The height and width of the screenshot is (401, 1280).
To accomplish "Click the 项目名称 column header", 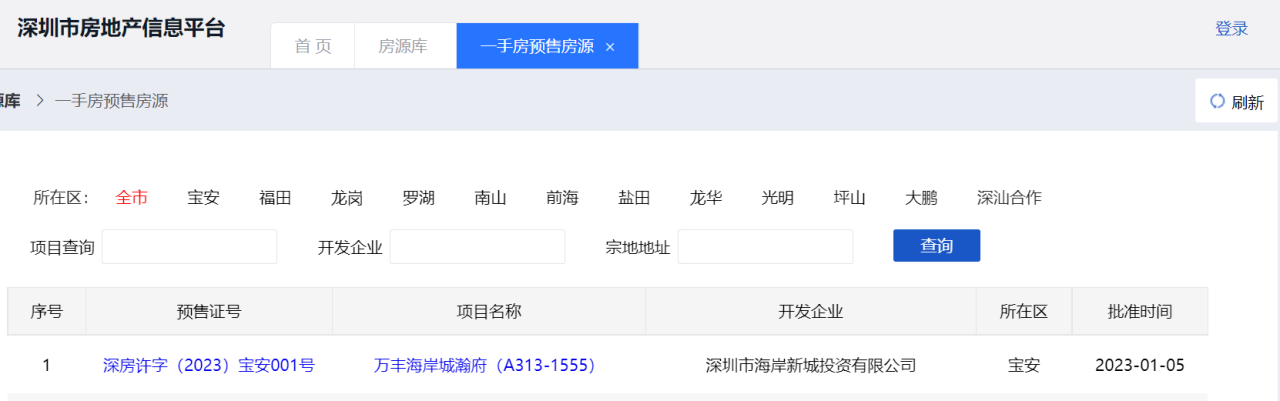I will (489, 312).
